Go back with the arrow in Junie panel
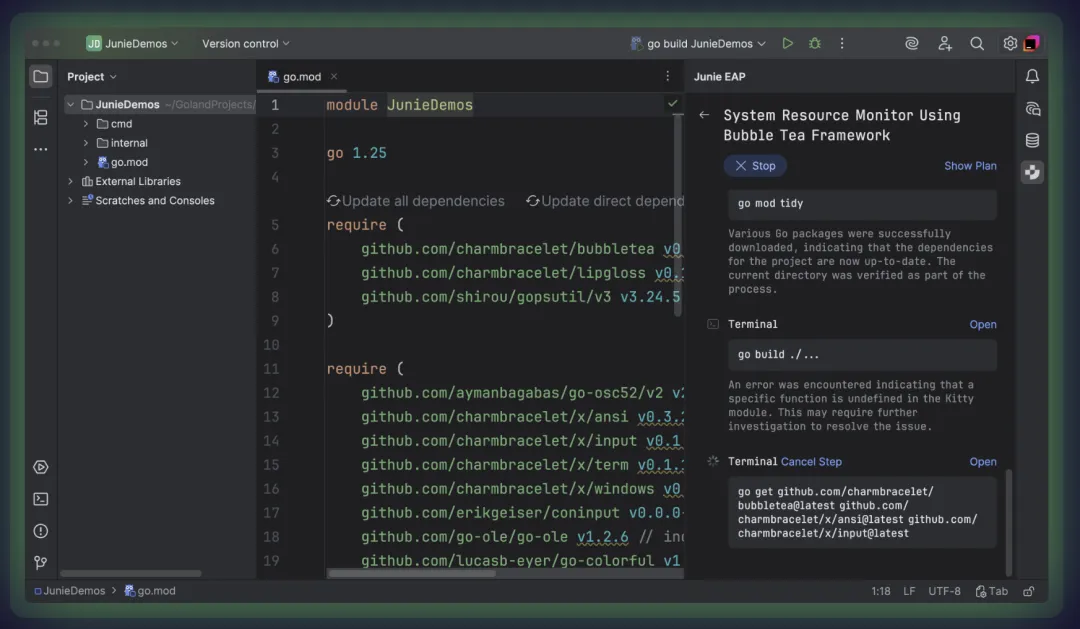The height and width of the screenshot is (629, 1080). (704, 115)
